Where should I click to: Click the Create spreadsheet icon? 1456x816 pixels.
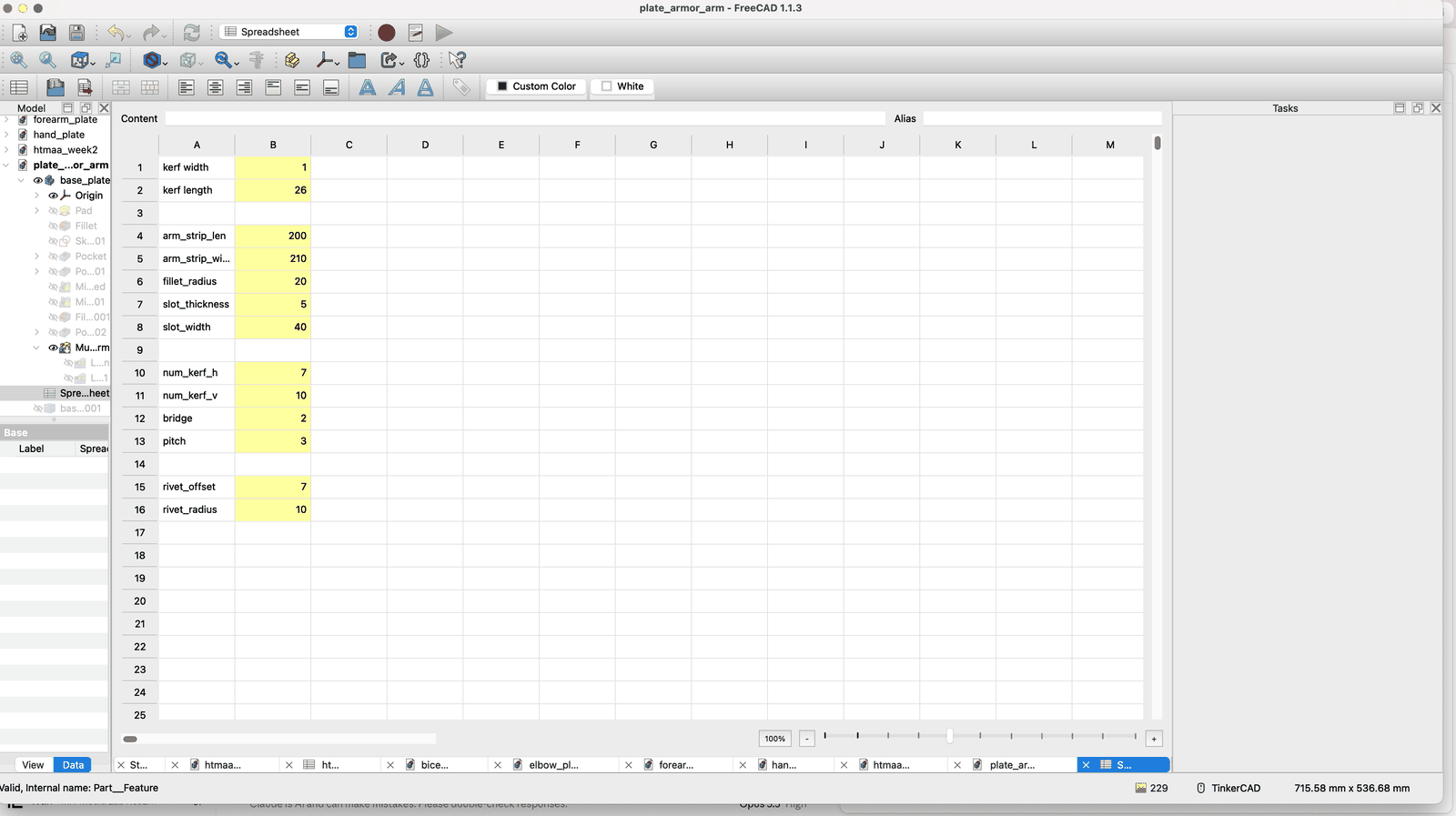(19, 87)
